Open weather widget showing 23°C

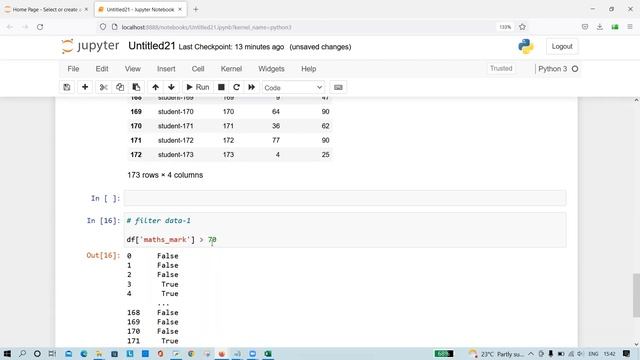[x=496, y=354]
